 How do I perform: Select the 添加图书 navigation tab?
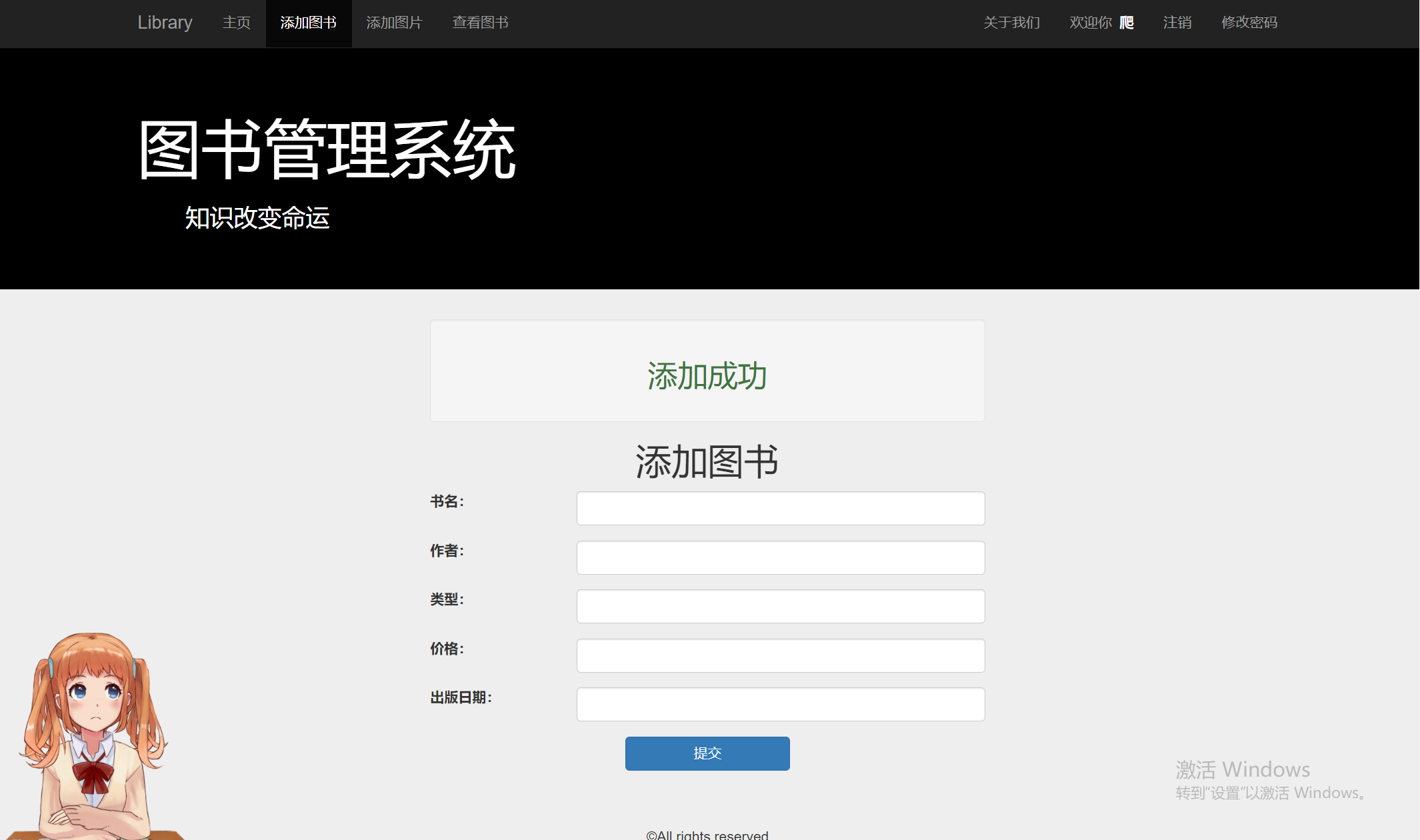tap(308, 23)
